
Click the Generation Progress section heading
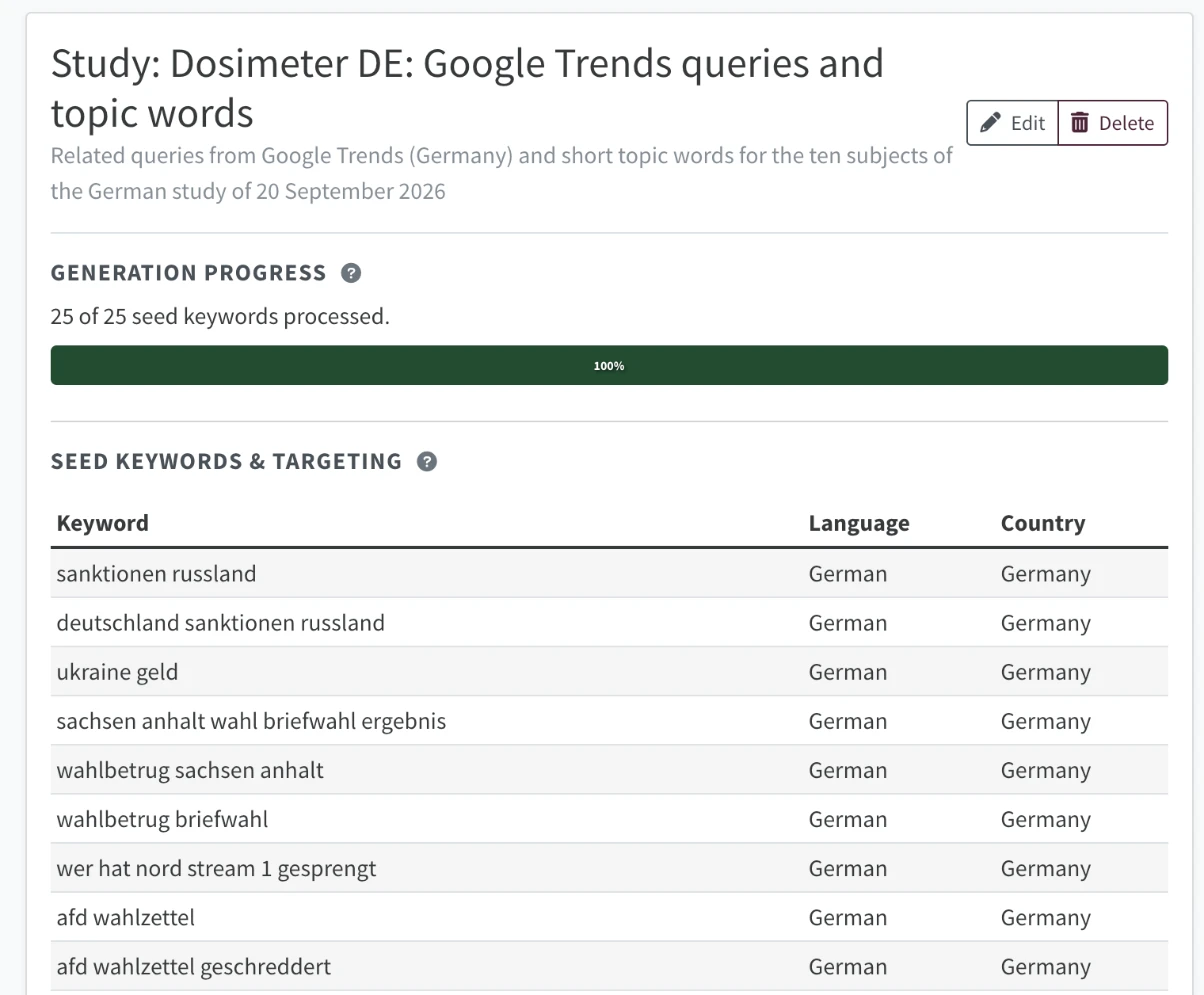(x=189, y=273)
